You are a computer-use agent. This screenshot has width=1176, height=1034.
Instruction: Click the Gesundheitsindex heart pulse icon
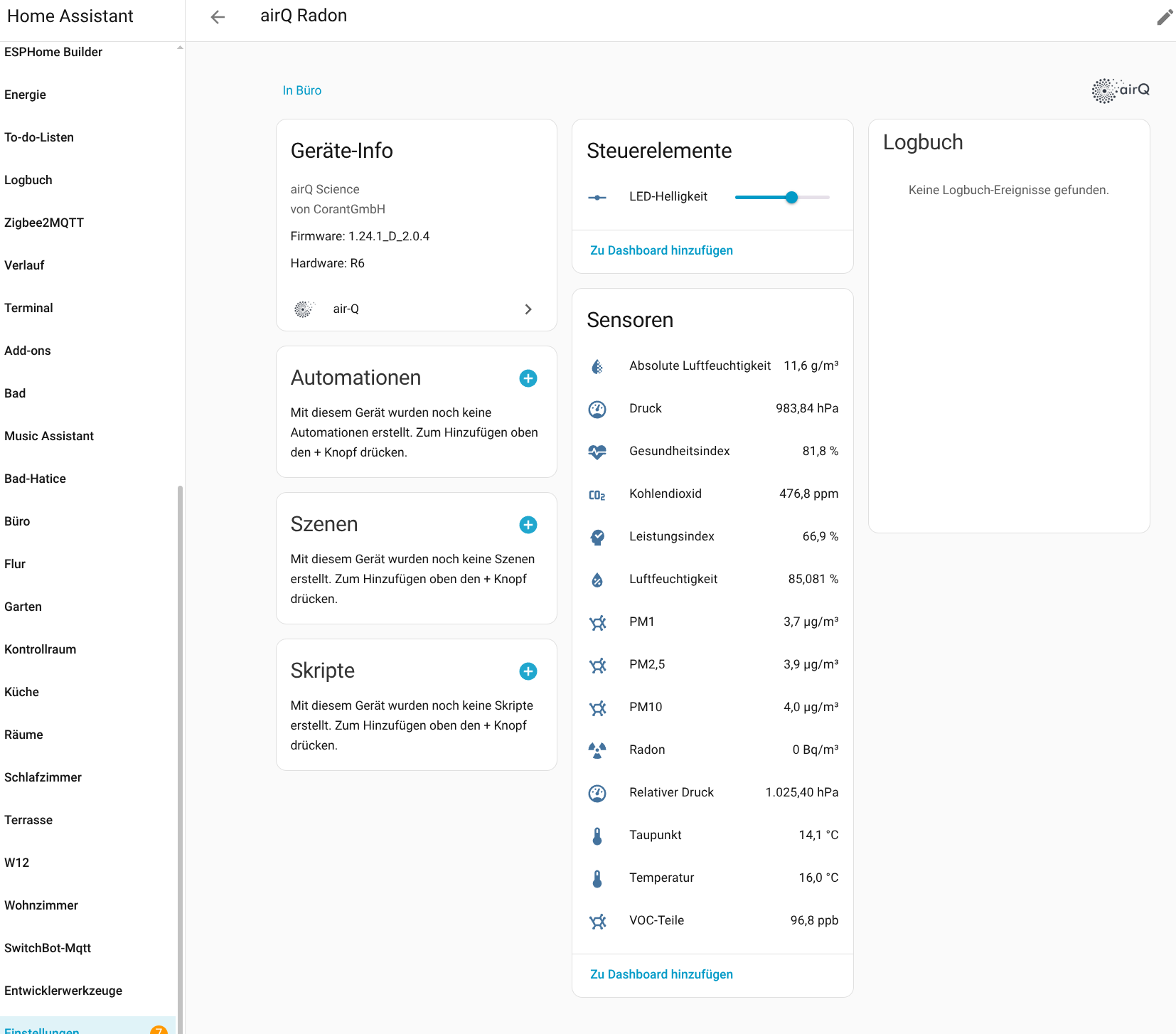tap(597, 452)
